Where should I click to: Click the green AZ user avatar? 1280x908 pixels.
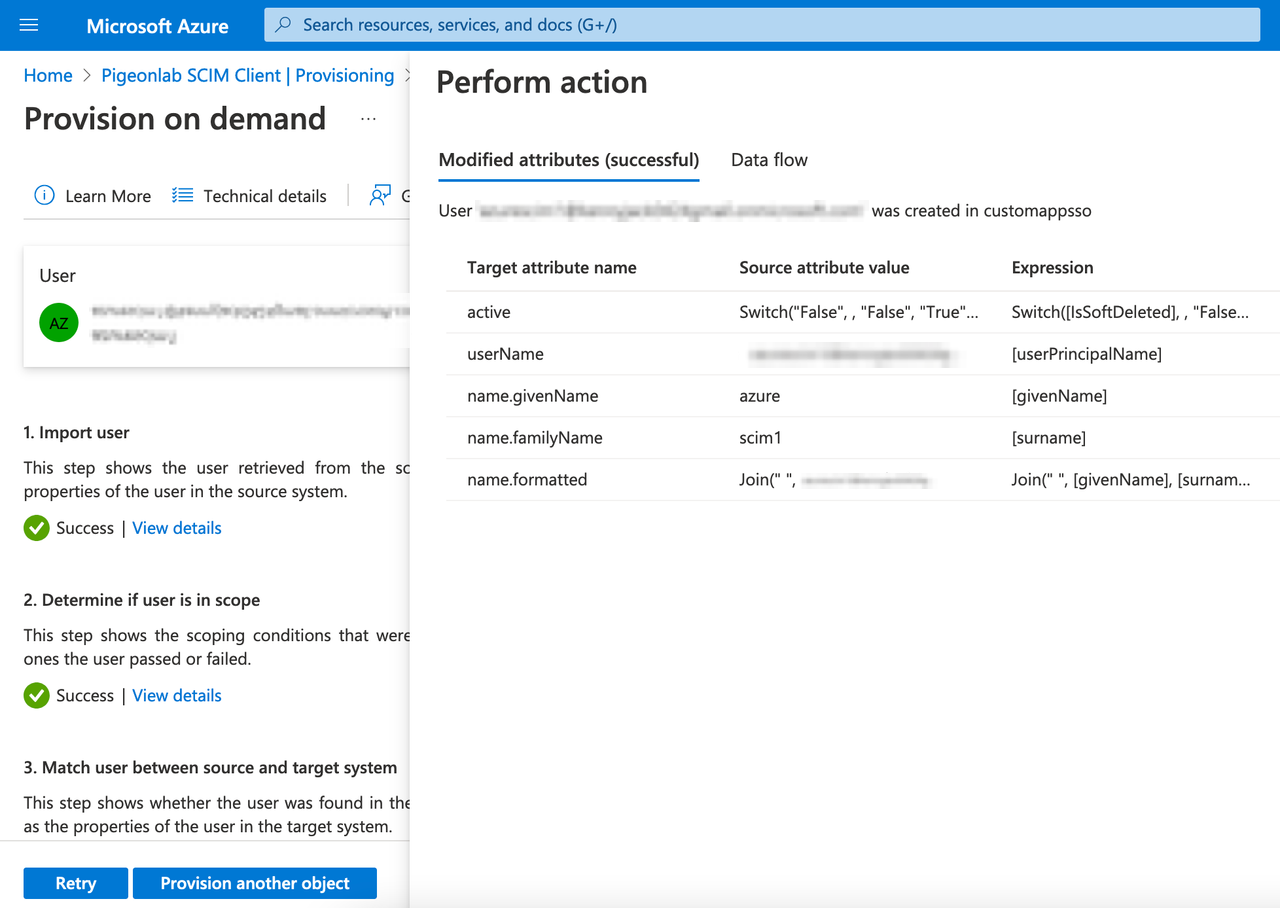(x=59, y=323)
